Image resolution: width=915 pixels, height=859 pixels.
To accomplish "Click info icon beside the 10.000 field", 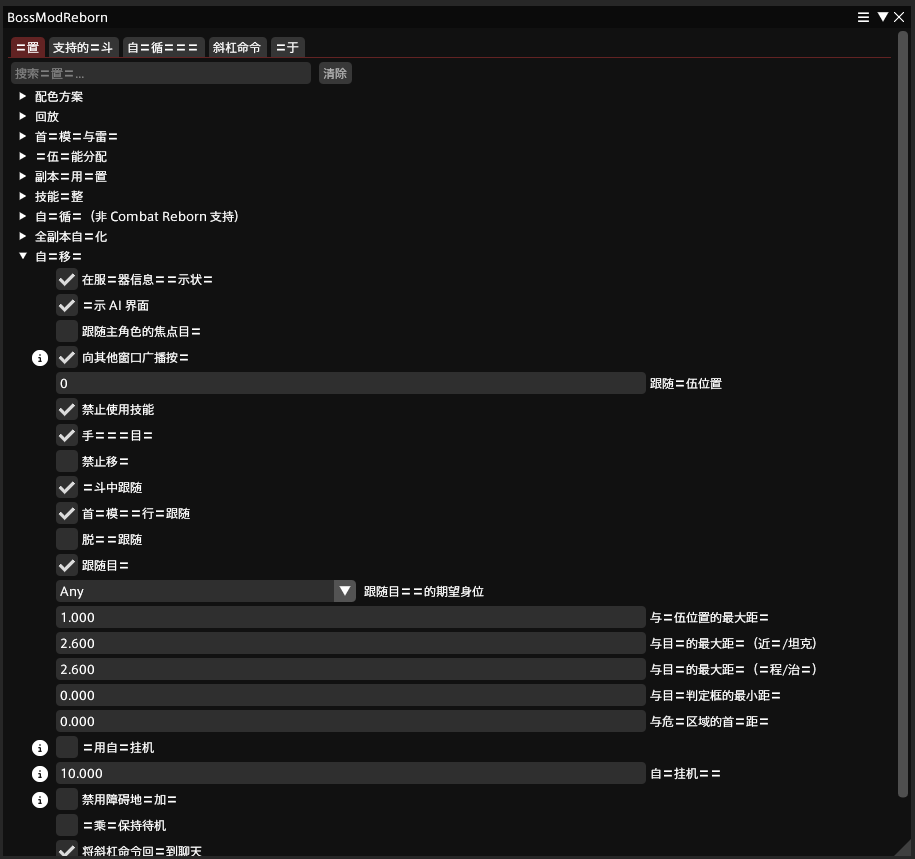I will click(40, 774).
